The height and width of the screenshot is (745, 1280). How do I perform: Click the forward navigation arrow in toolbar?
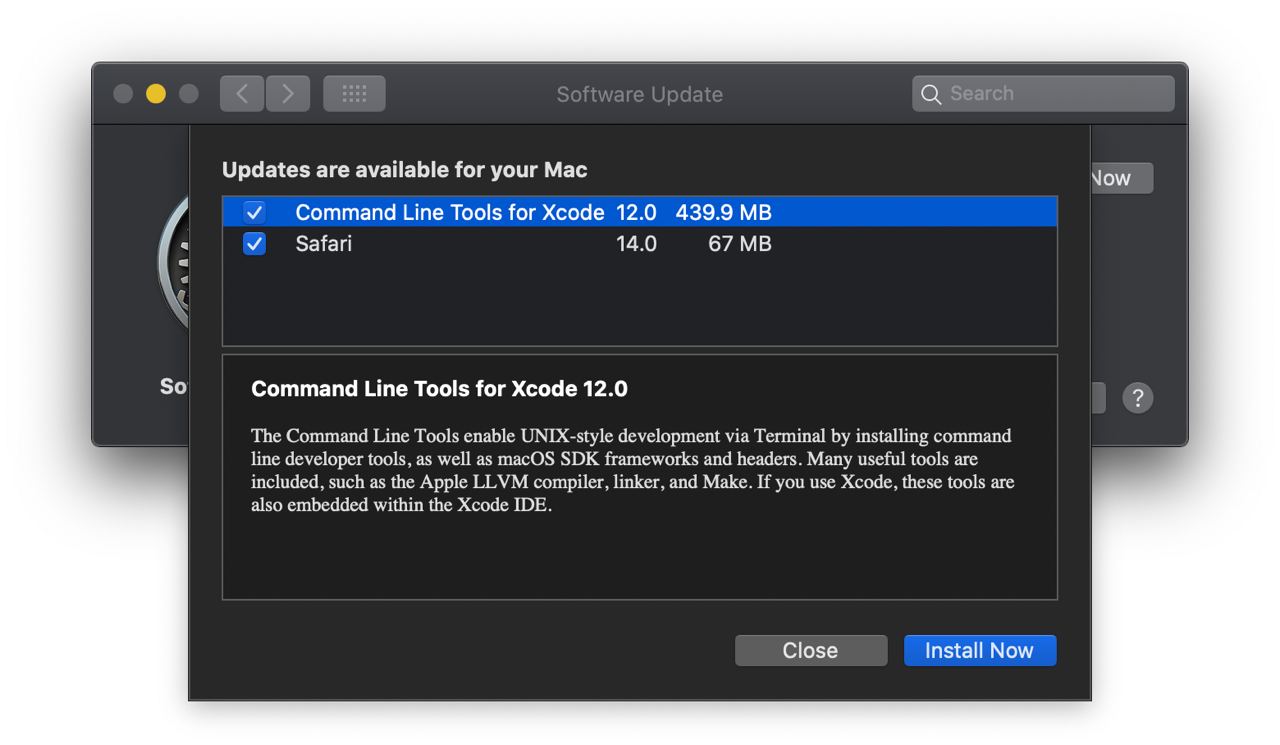[x=288, y=94]
